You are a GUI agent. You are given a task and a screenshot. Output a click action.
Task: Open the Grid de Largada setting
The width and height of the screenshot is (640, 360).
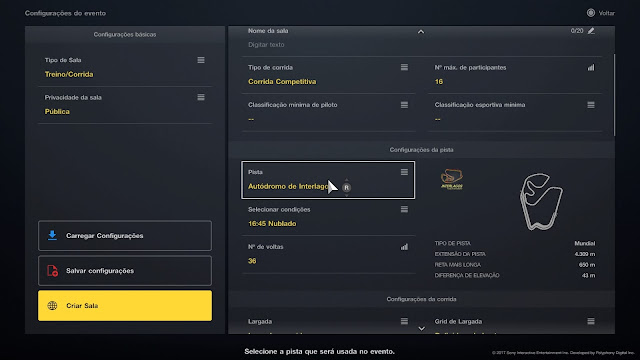515,326
